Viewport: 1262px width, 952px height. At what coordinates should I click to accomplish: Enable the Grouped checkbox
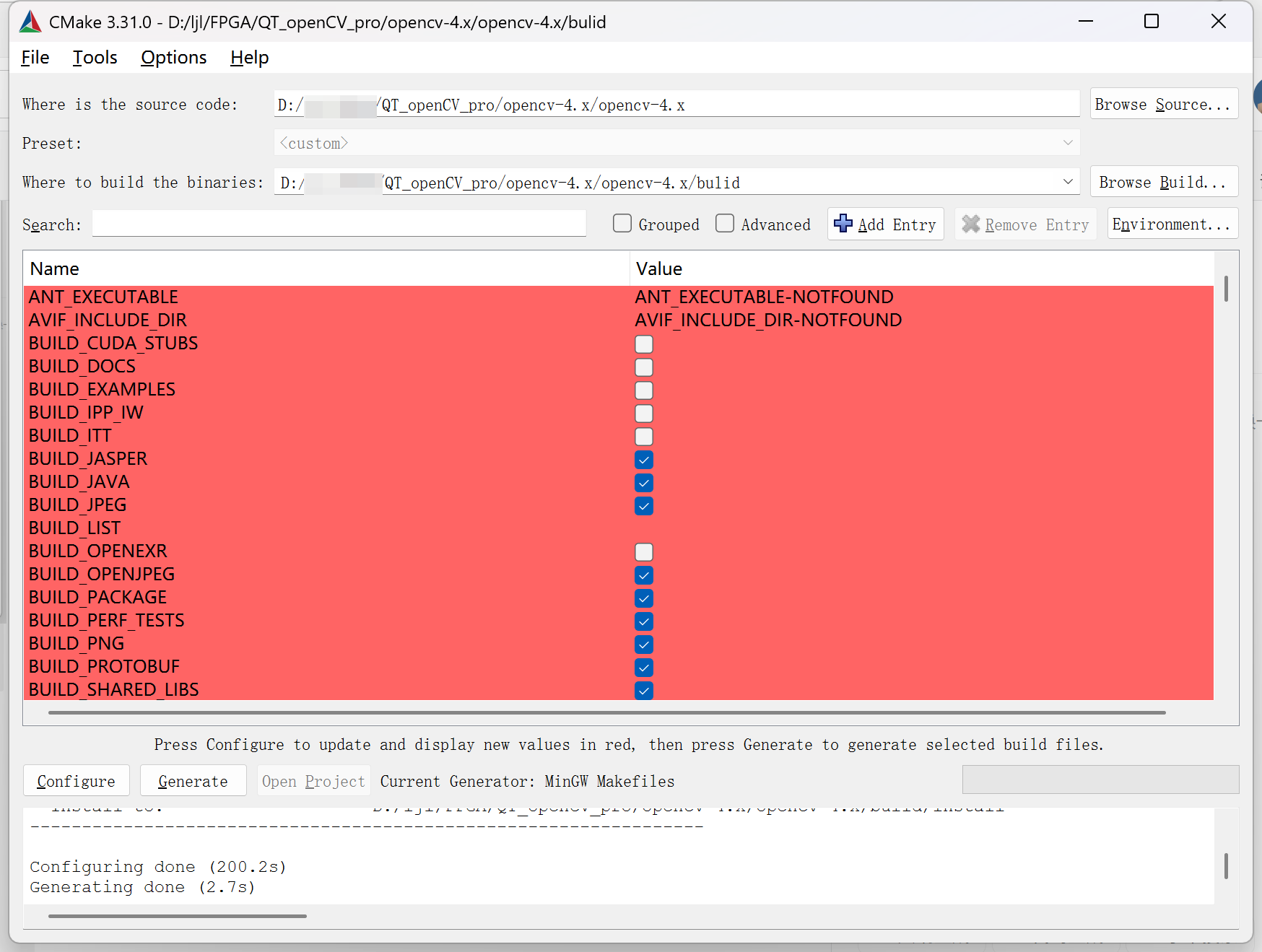(622, 224)
